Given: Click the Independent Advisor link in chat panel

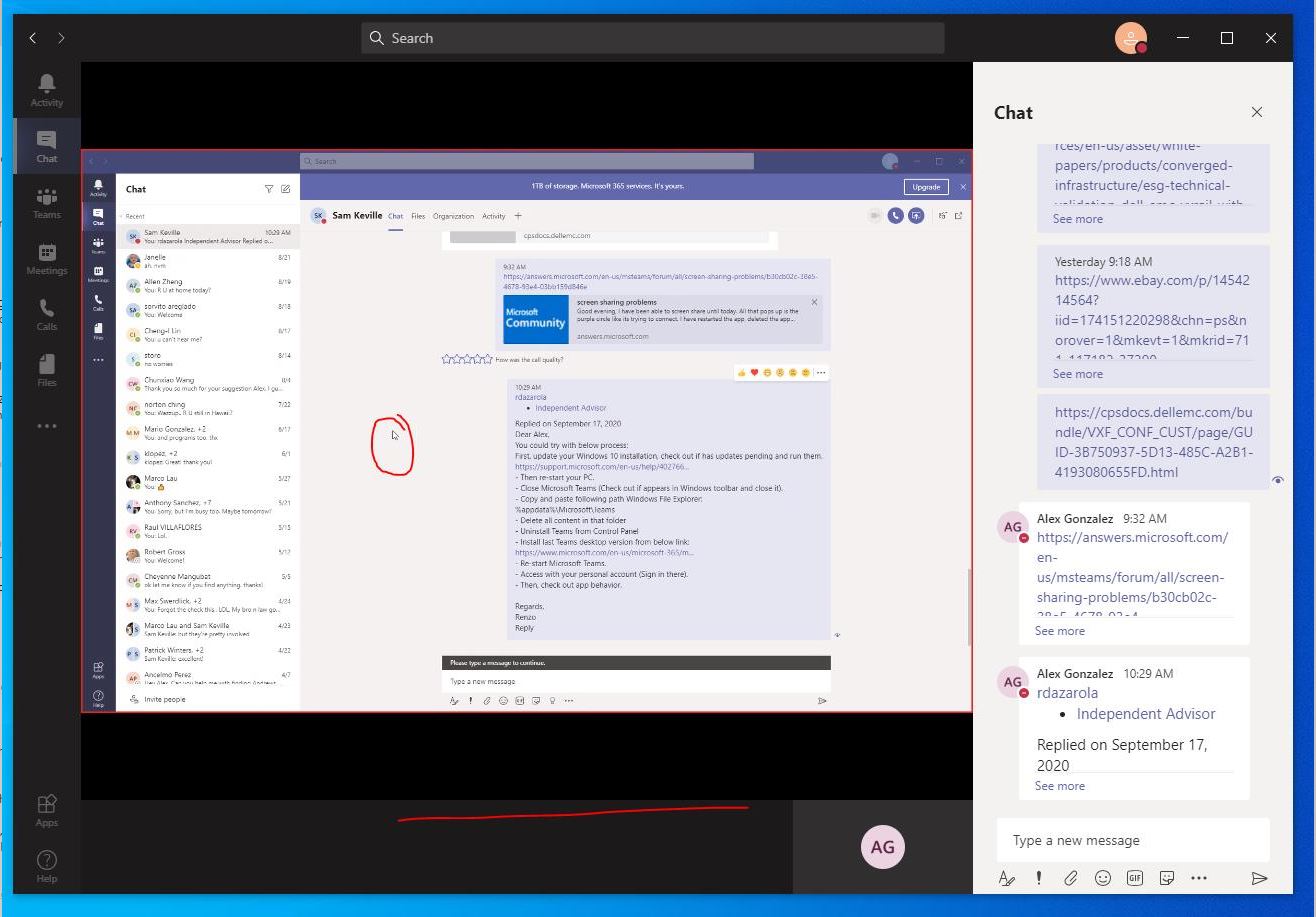Looking at the screenshot, I should pos(1146,714).
